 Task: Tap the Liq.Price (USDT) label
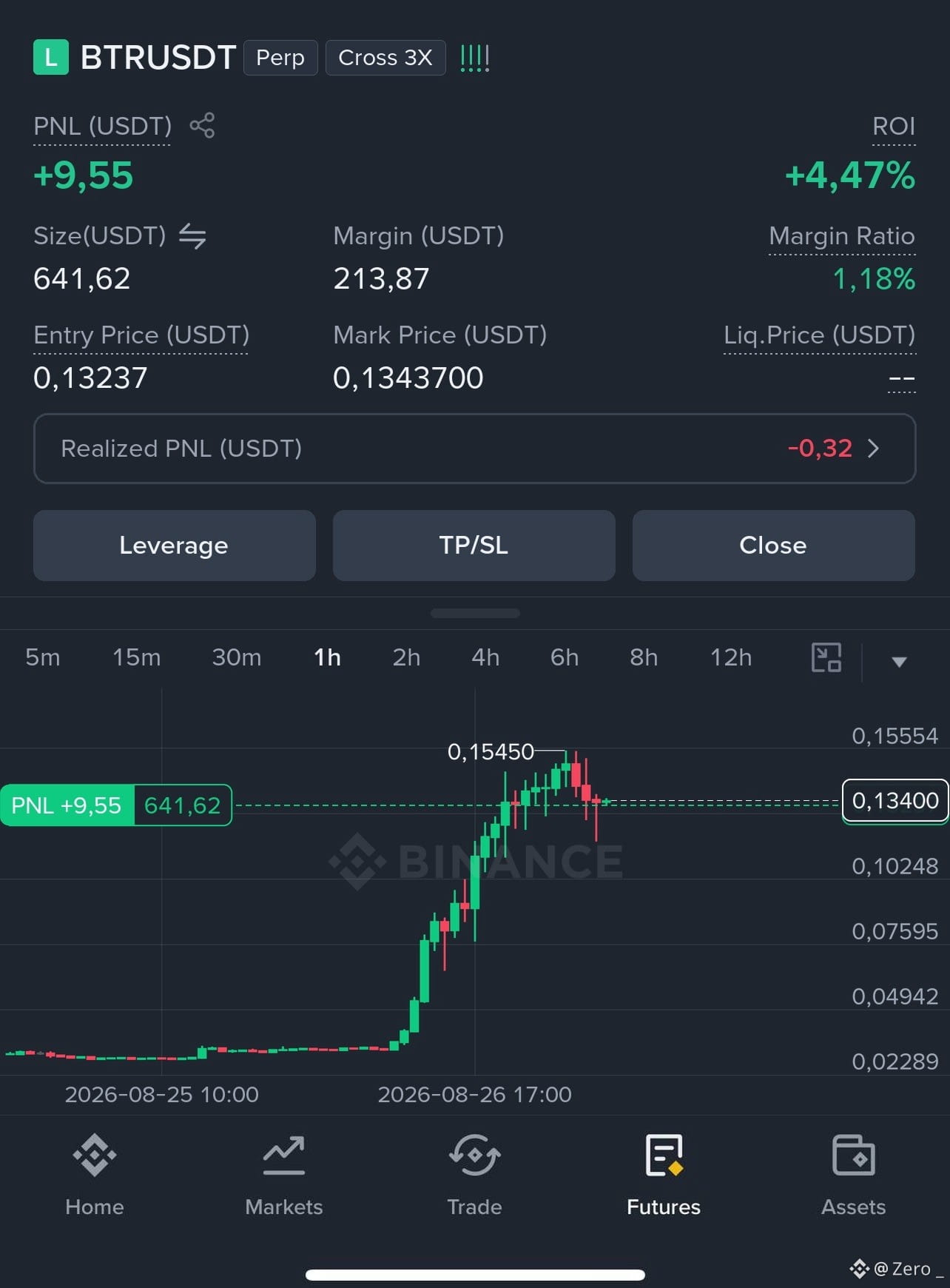click(820, 335)
